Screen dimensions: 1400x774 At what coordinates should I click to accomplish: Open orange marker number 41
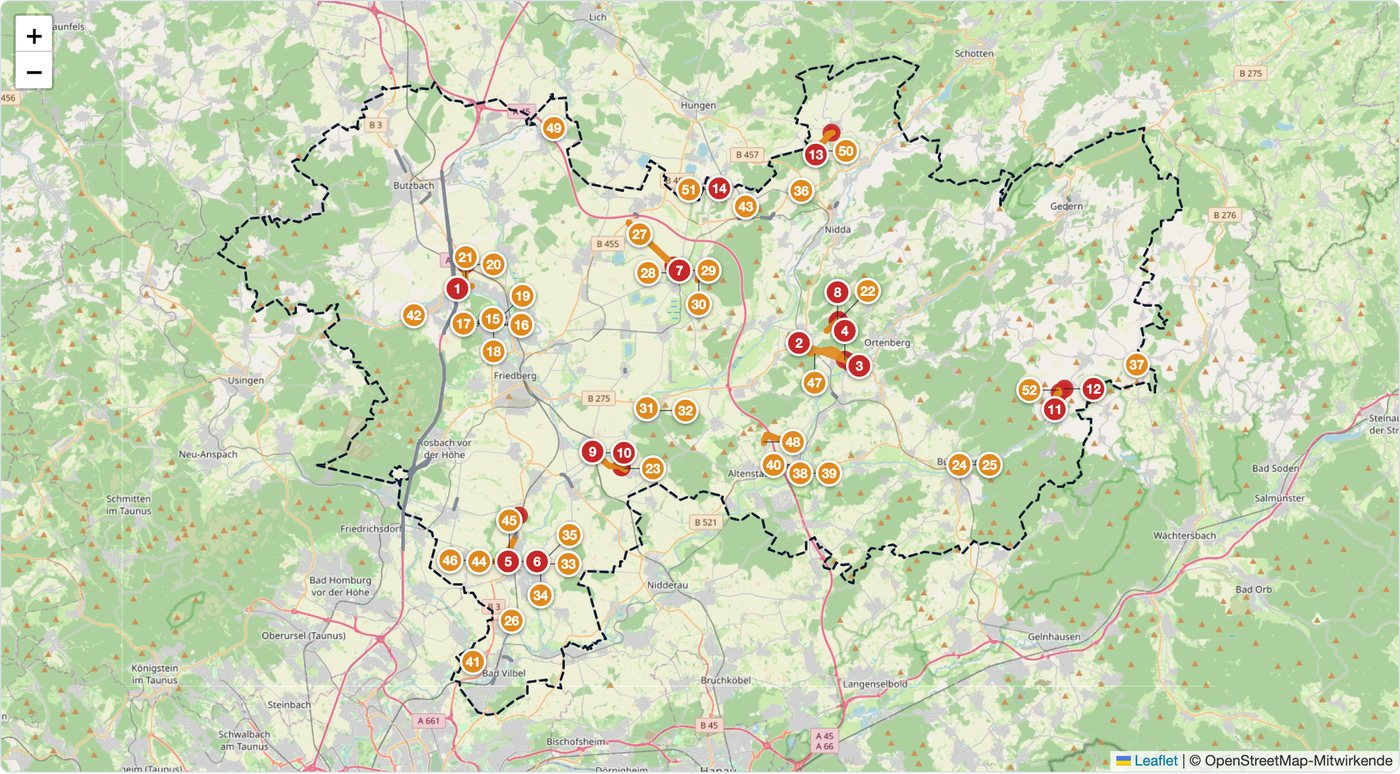click(x=473, y=661)
